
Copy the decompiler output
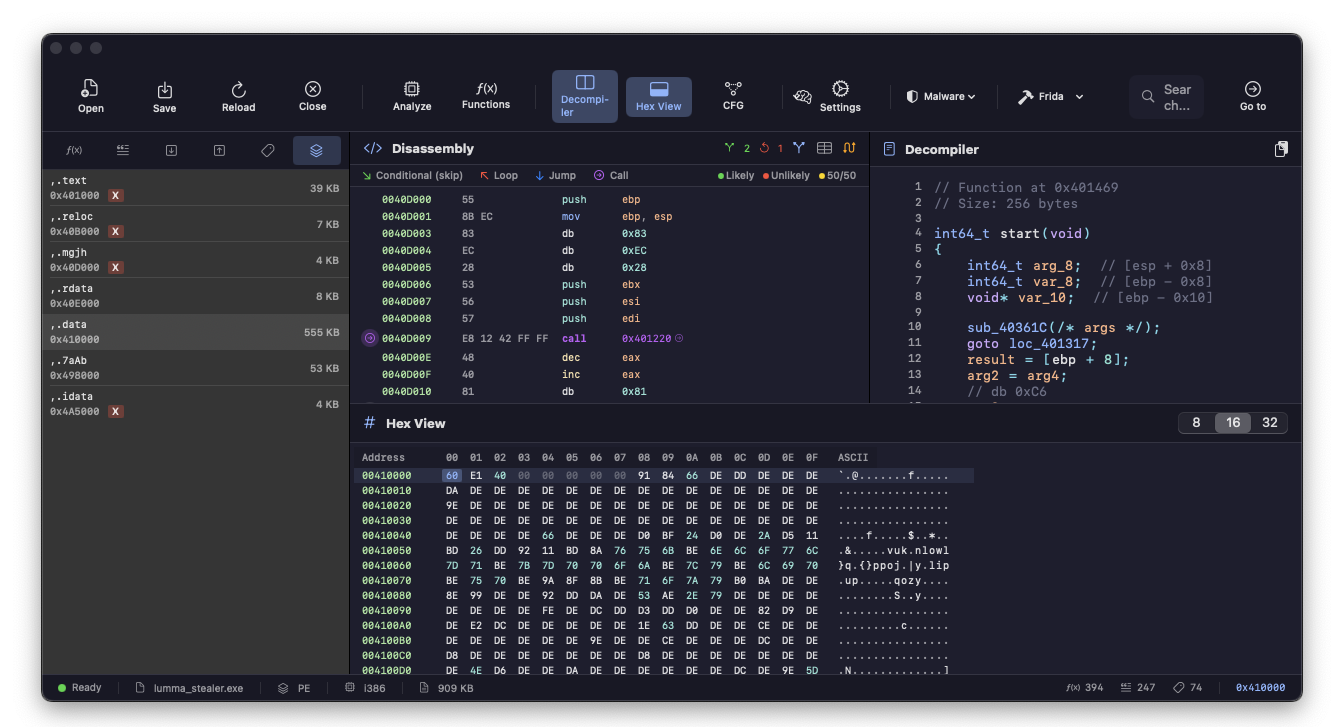1281,148
